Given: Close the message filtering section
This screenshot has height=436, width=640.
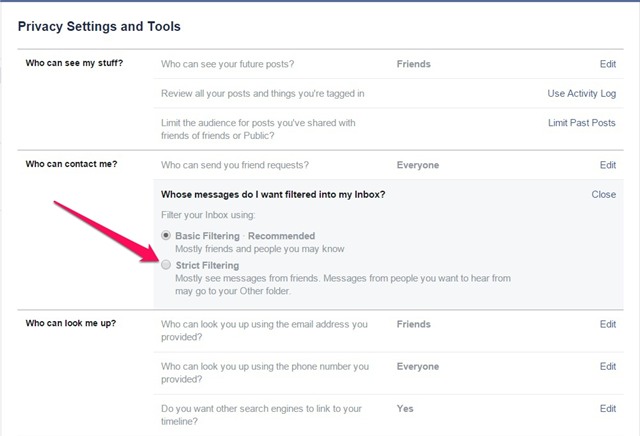Looking at the screenshot, I should pos(603,194).
